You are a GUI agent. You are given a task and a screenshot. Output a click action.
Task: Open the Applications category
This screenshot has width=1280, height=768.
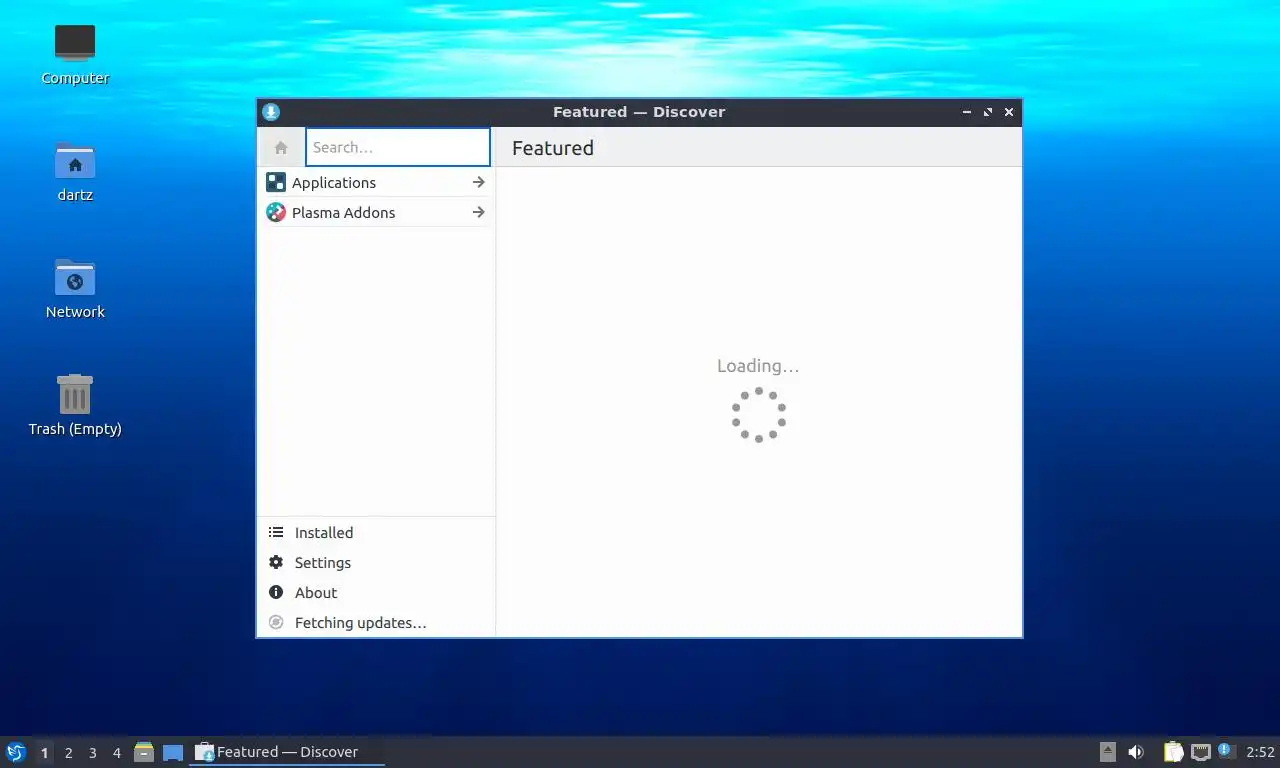pyautogui.click(x=376, y=183)
